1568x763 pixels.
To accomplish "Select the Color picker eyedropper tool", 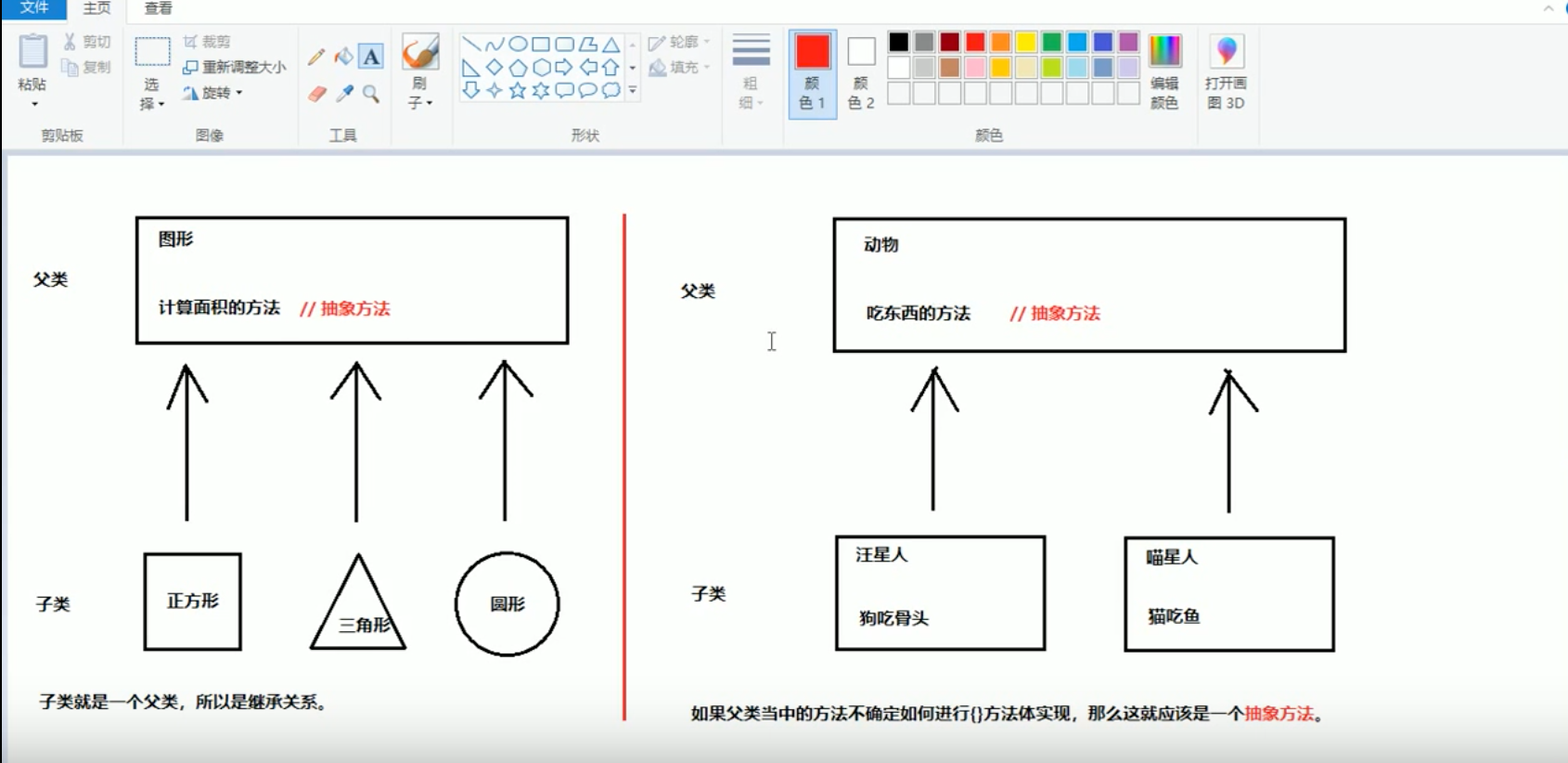I will click(344, 94).
